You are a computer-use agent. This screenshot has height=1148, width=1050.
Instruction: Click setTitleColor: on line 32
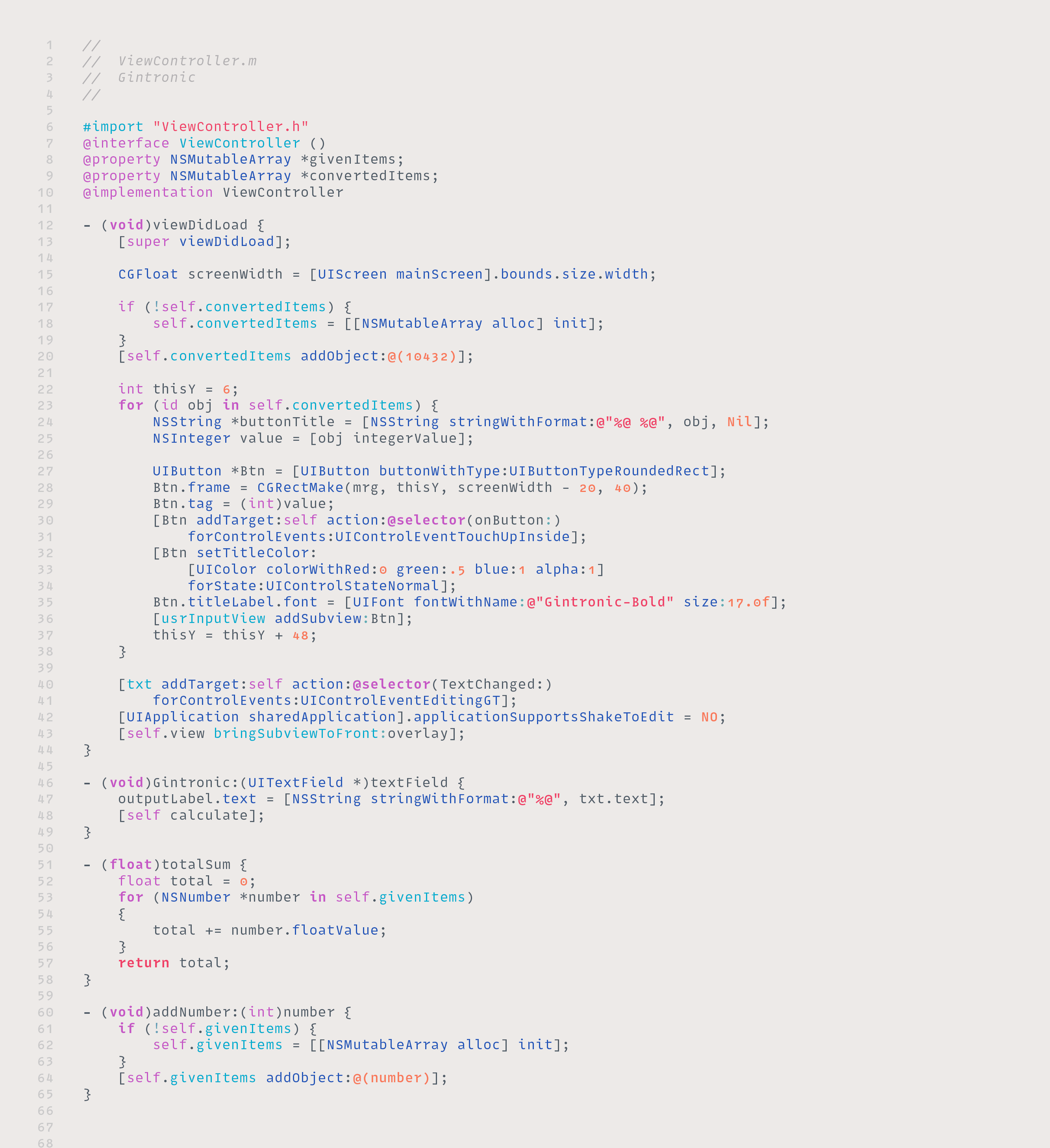tap(256, 553)
